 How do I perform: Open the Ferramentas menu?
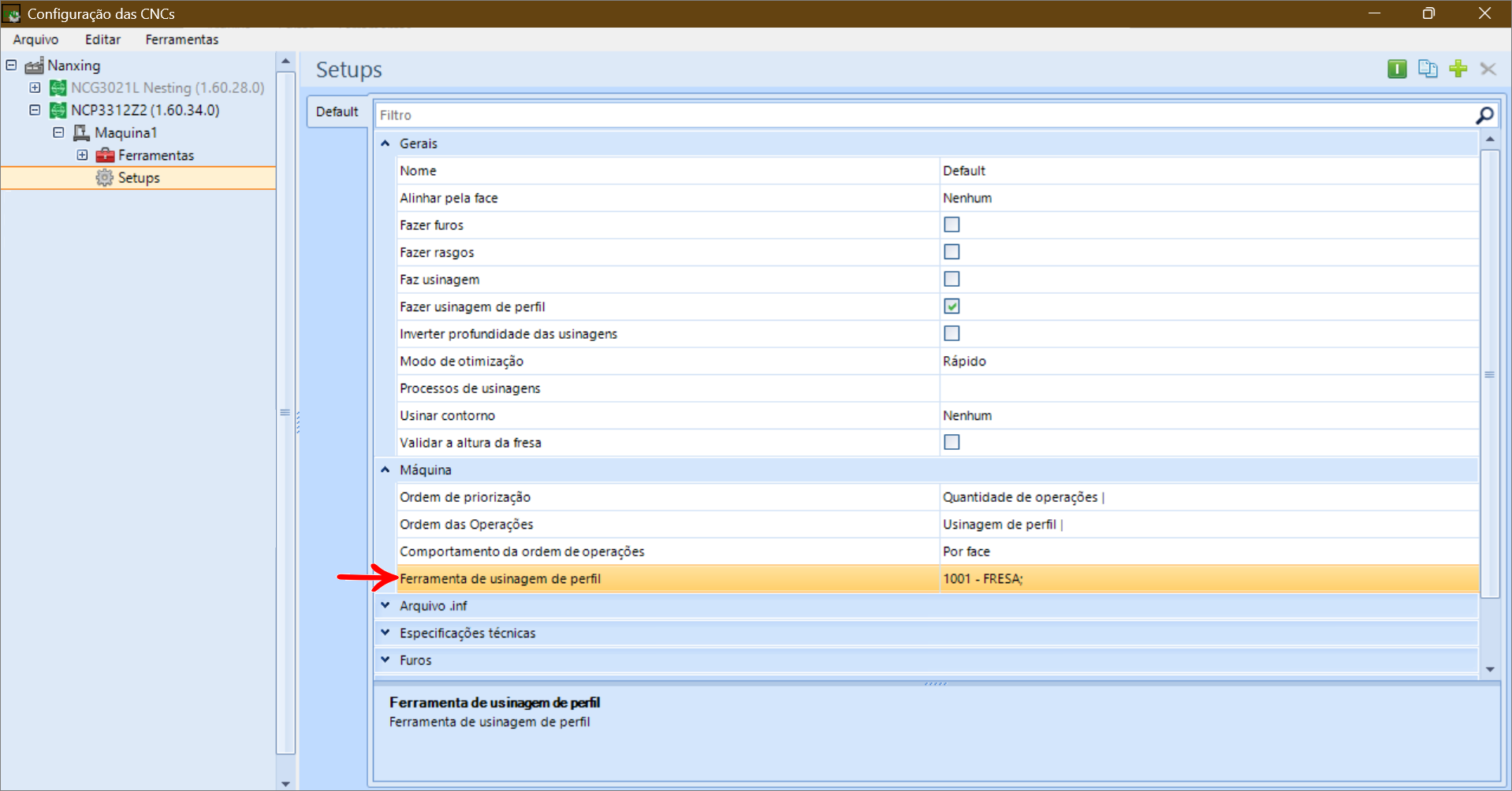click(x=182, y=39)
